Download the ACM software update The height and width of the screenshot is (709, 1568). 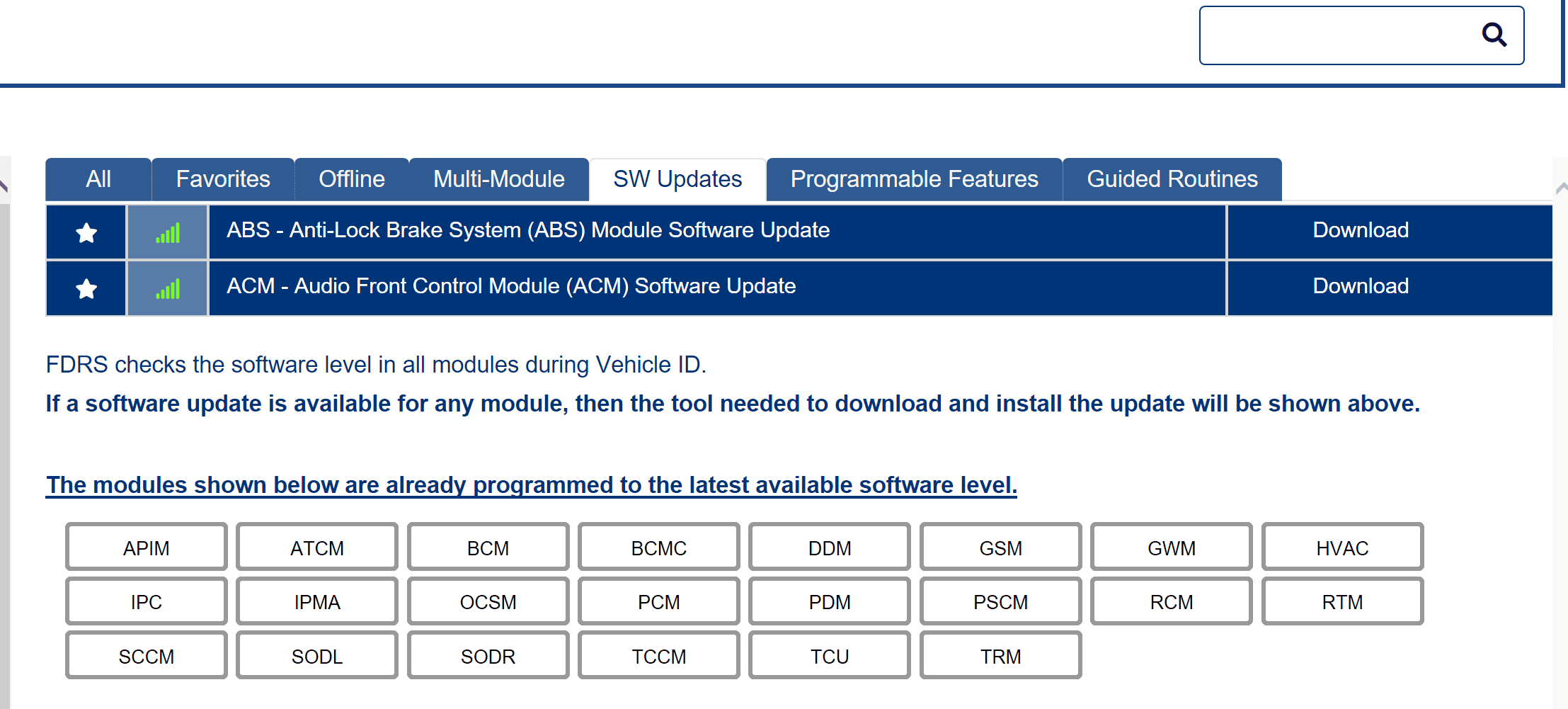[x=1360, y=287]
